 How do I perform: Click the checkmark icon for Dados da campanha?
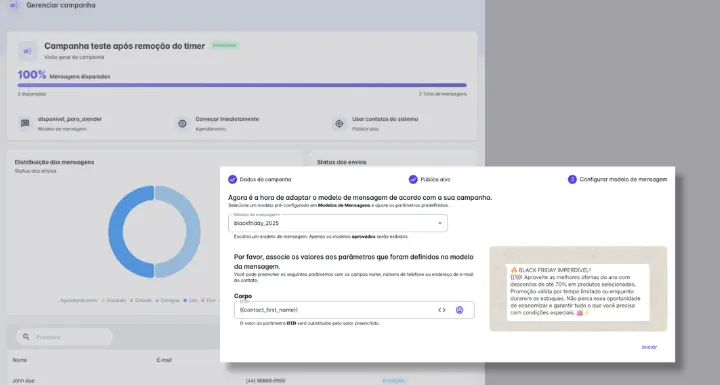(x=232, y=179)
